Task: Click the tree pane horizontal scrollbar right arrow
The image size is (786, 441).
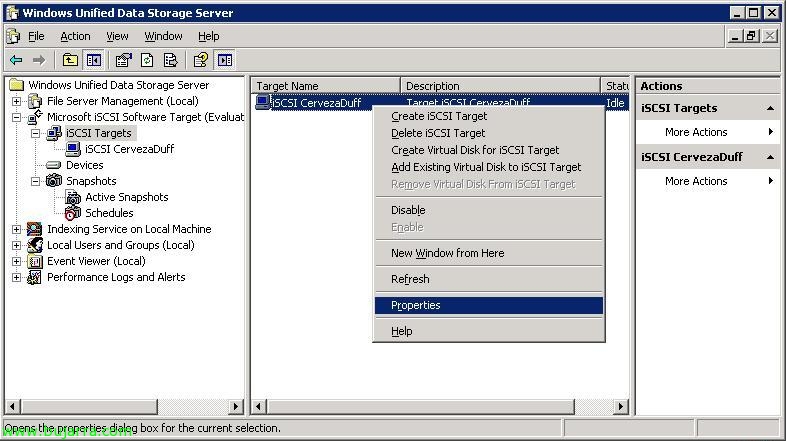Action: [237, 407]
